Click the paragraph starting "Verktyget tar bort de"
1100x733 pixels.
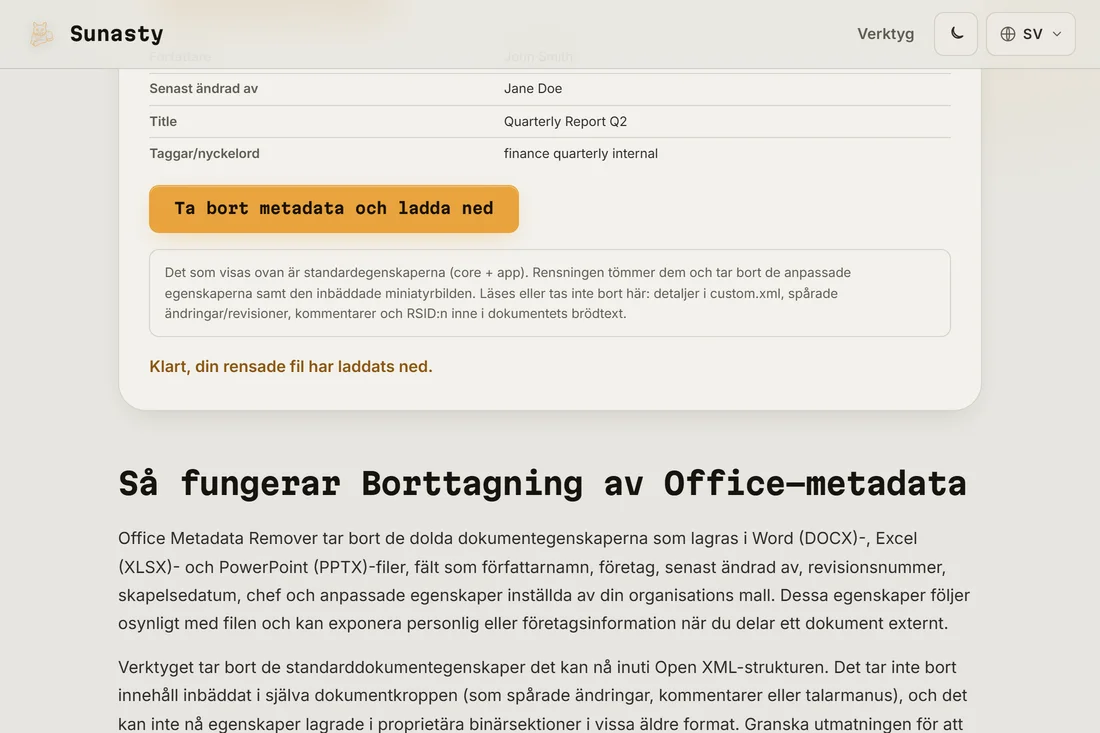pos(544,695)
